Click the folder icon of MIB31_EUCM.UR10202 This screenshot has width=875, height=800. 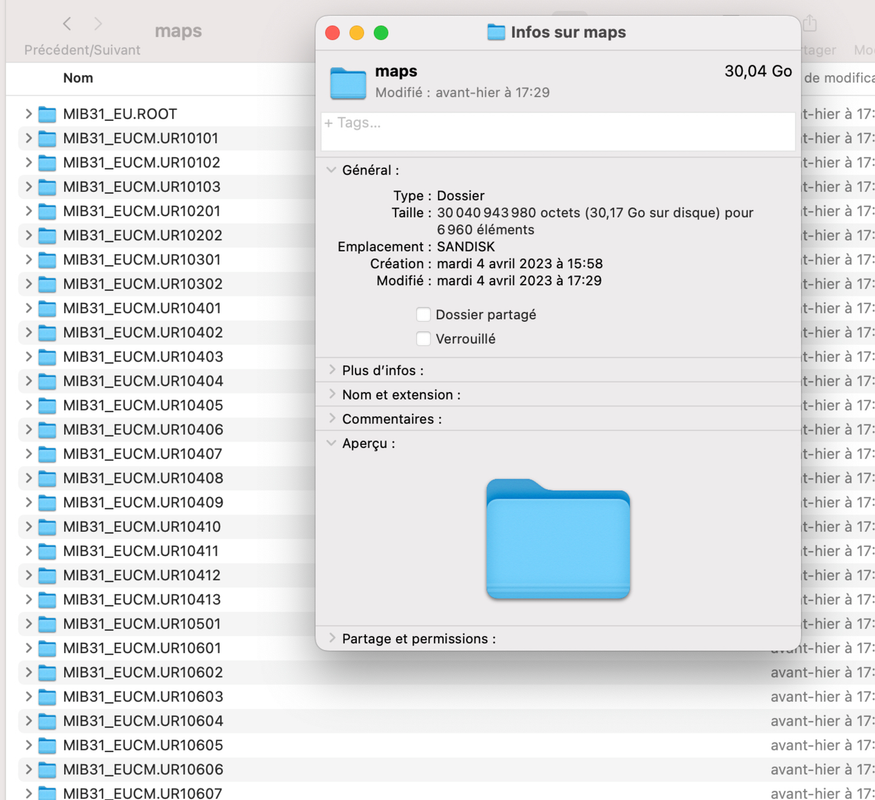click(x=47, y=235)
